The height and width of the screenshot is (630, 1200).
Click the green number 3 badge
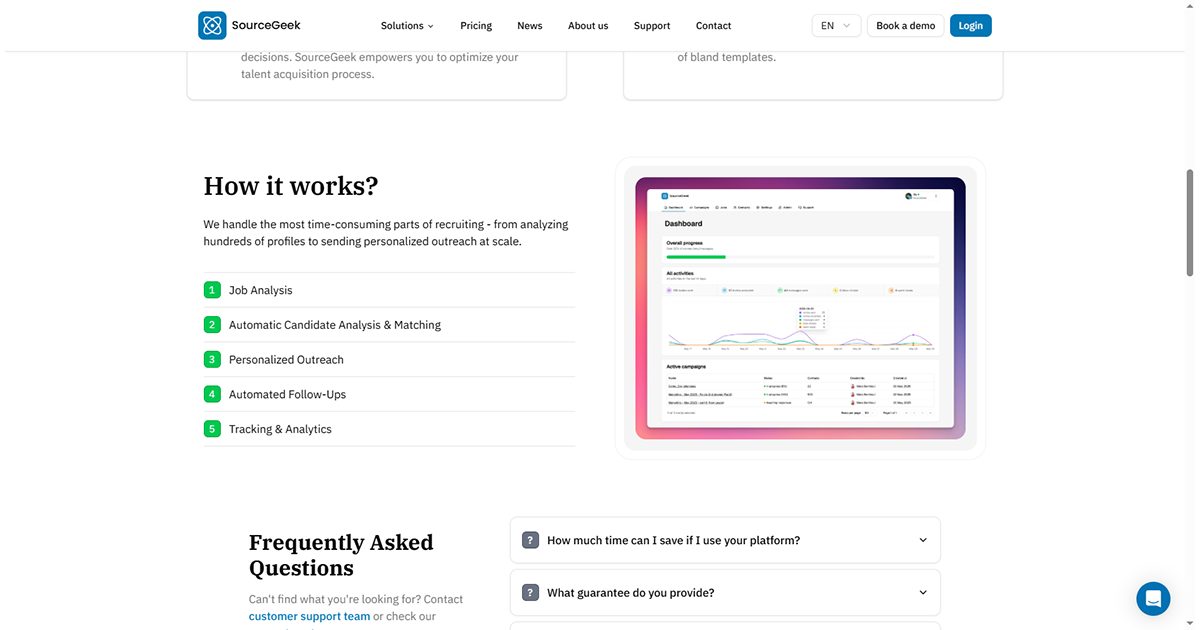click(212, 359)
